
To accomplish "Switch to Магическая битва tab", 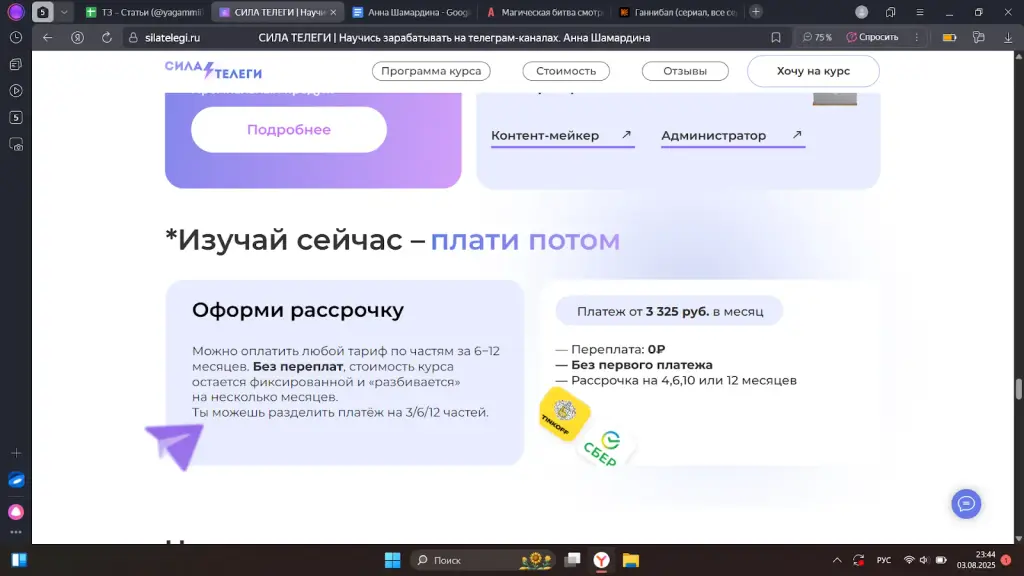I will point(543,12).
